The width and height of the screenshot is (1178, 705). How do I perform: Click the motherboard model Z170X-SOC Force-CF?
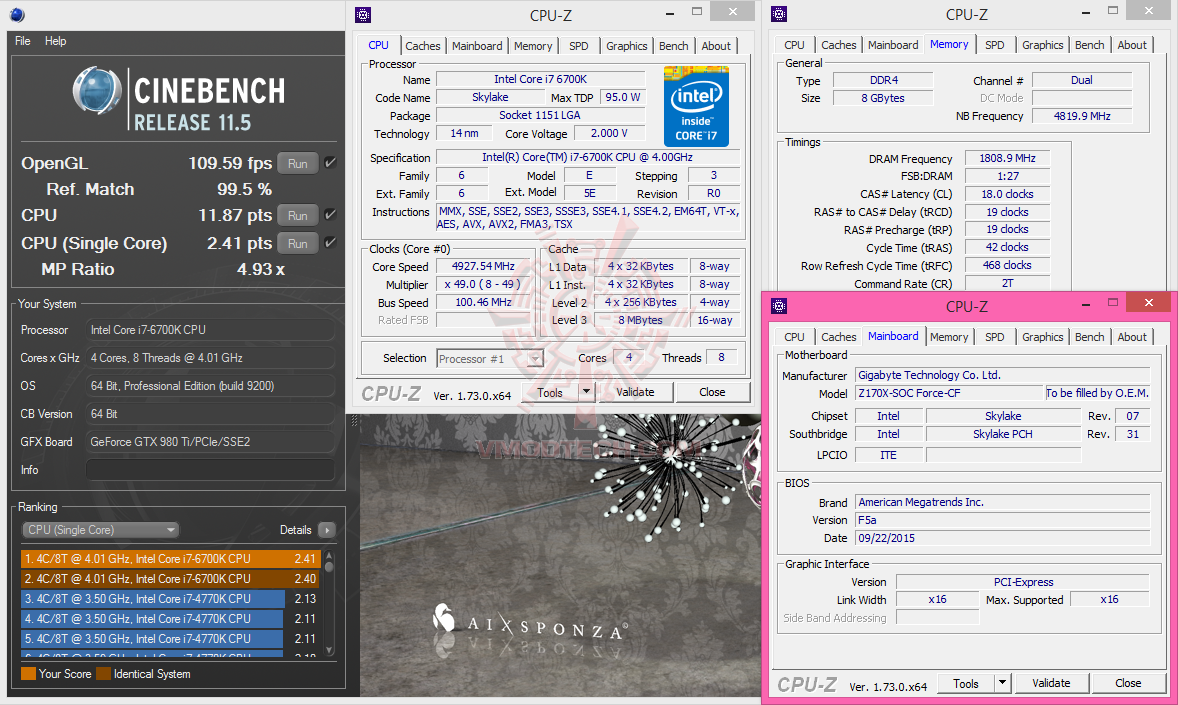[950, 392]
